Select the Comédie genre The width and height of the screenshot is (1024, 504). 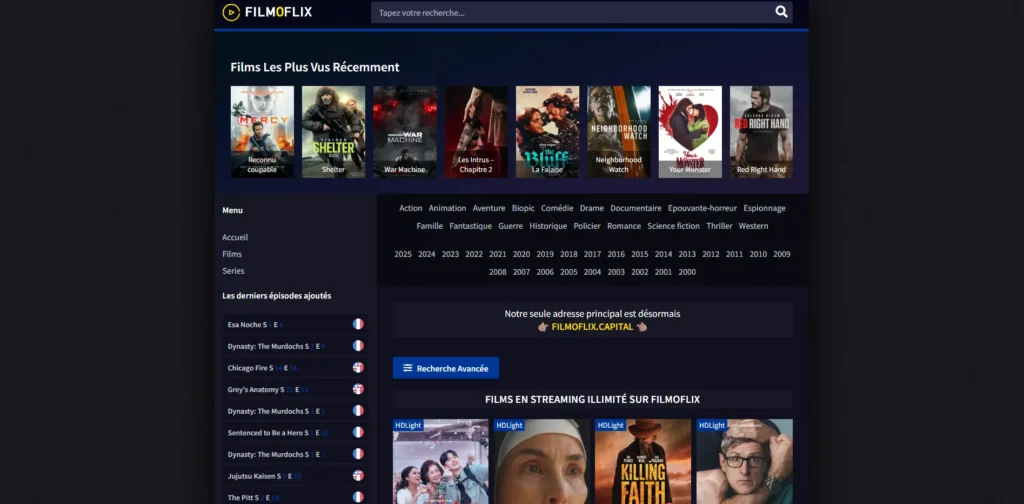557,208
